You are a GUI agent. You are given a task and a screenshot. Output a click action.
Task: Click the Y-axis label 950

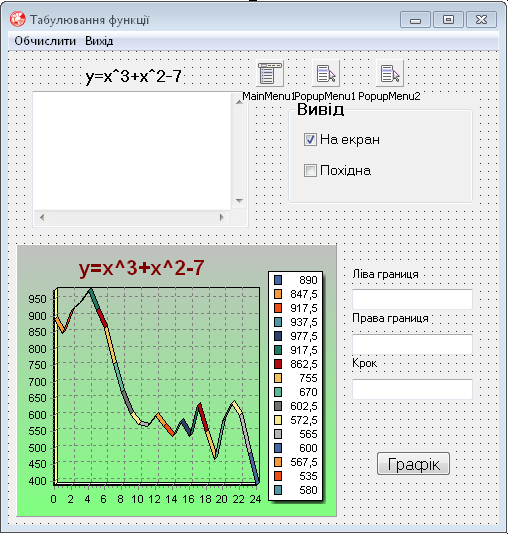(37, 299)
